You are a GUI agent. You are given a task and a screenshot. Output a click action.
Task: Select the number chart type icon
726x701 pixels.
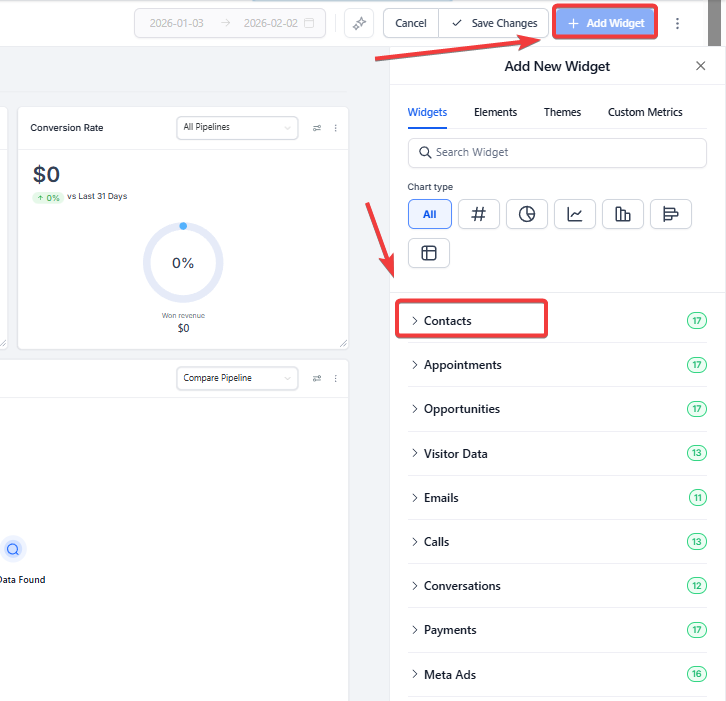tap(479, 214)
